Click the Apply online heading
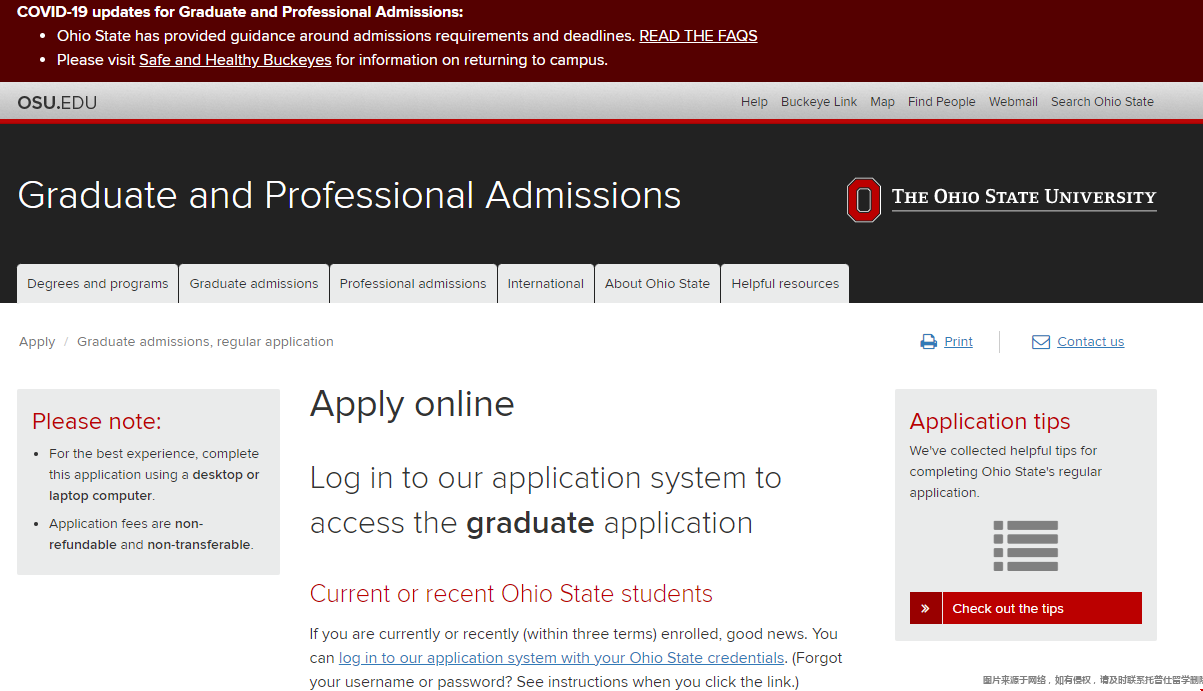The image size is (1203, 691). pos(412,404)
